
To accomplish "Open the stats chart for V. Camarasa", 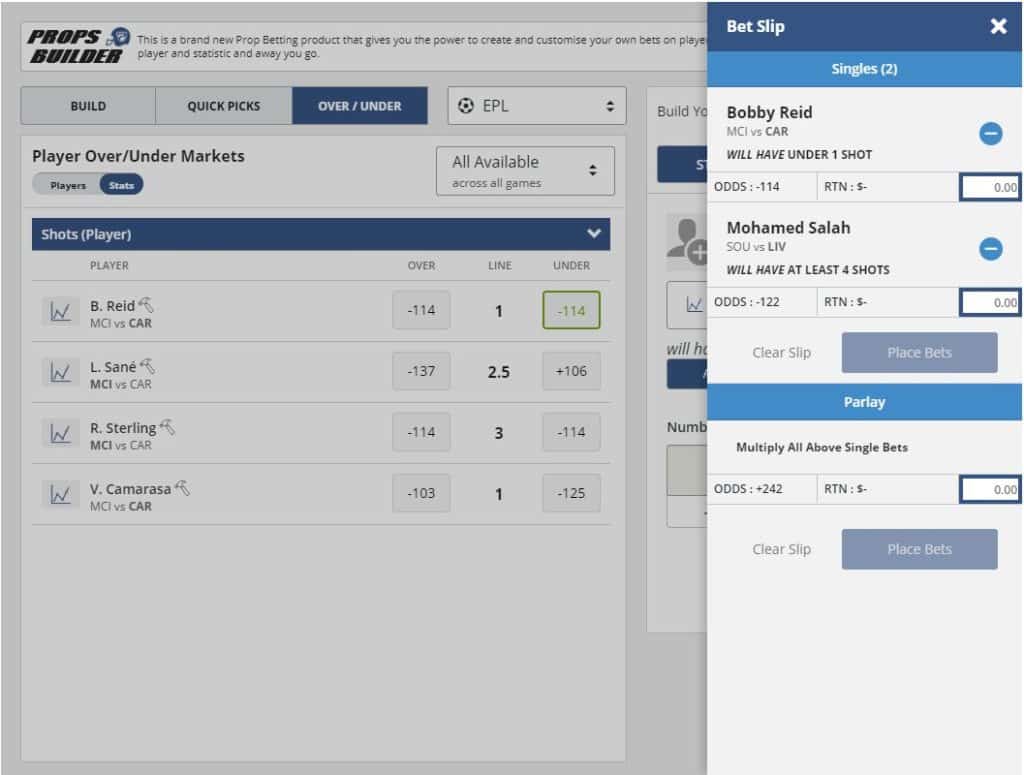I will (60, 494).
